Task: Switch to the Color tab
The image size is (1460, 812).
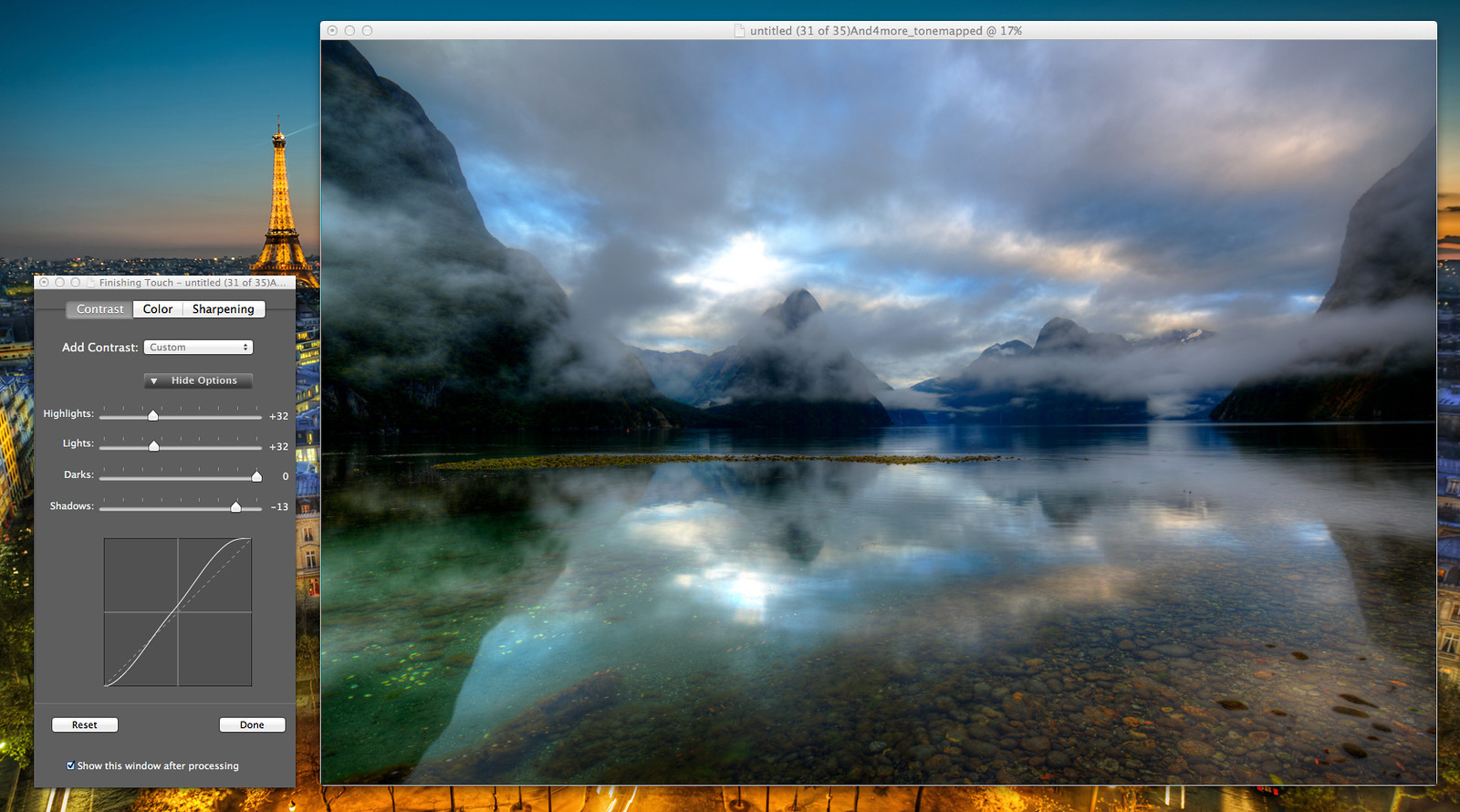Action: tap(158, 309)
